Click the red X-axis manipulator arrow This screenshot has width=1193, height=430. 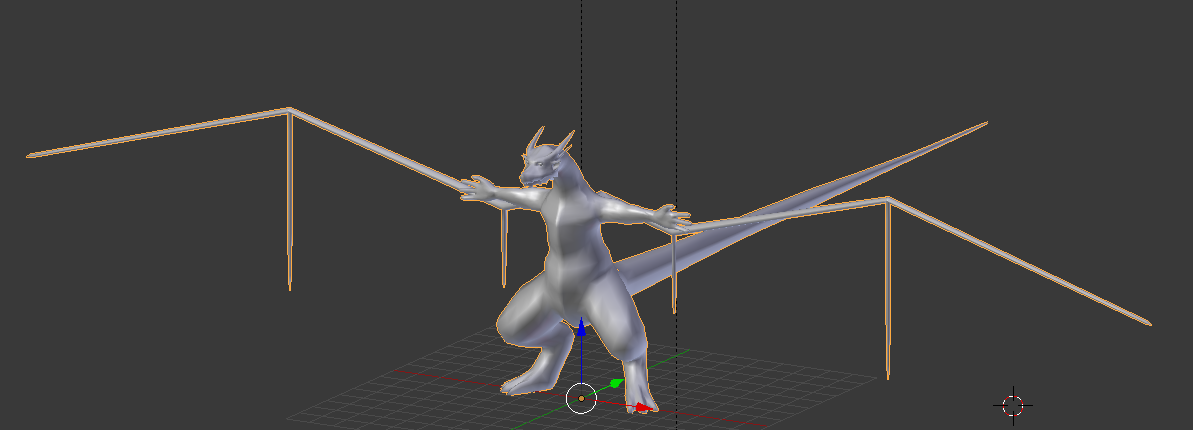point(640,407)
